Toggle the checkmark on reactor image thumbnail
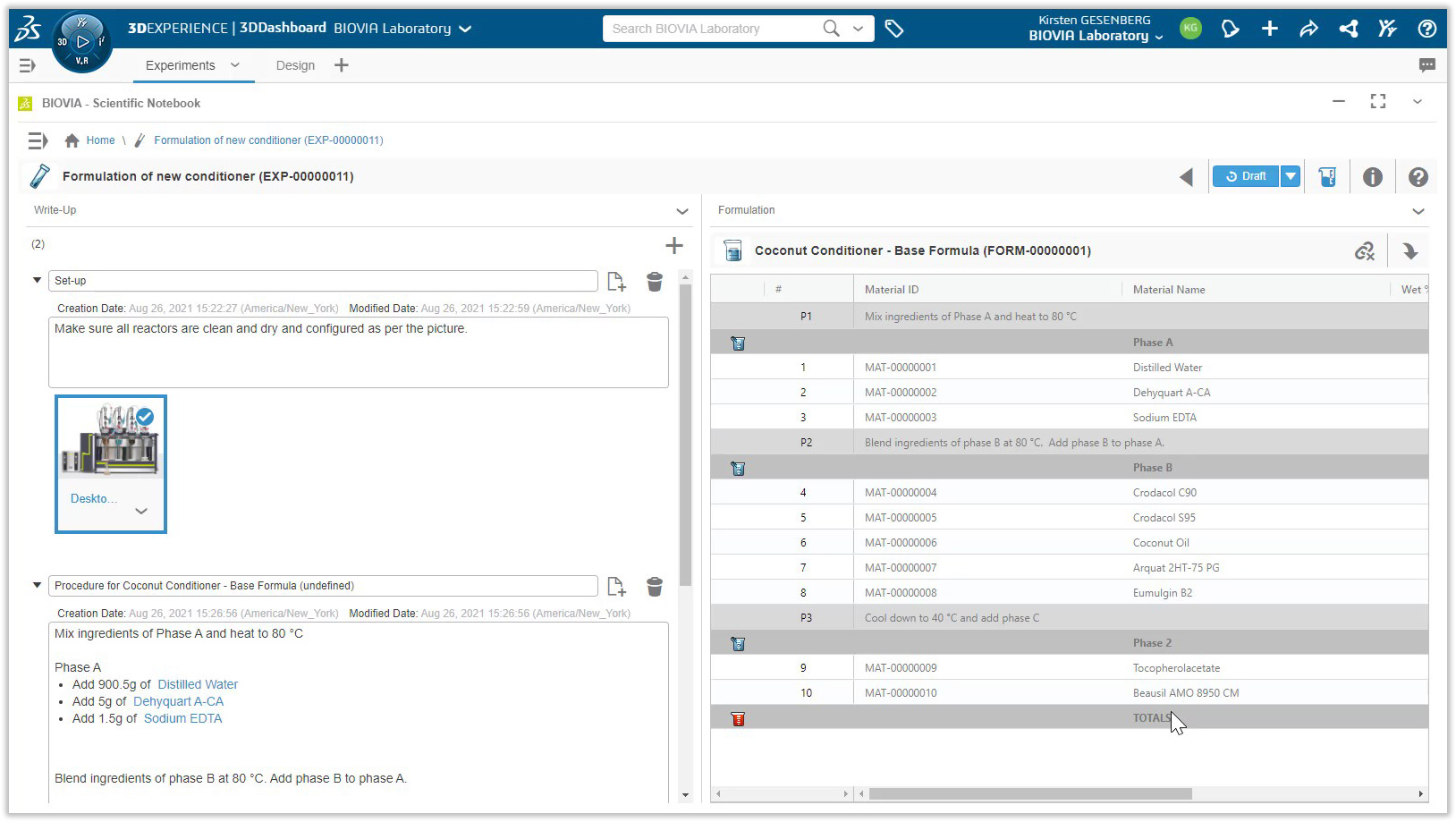This screenshot has height=822, width=1456. [145, 417]
